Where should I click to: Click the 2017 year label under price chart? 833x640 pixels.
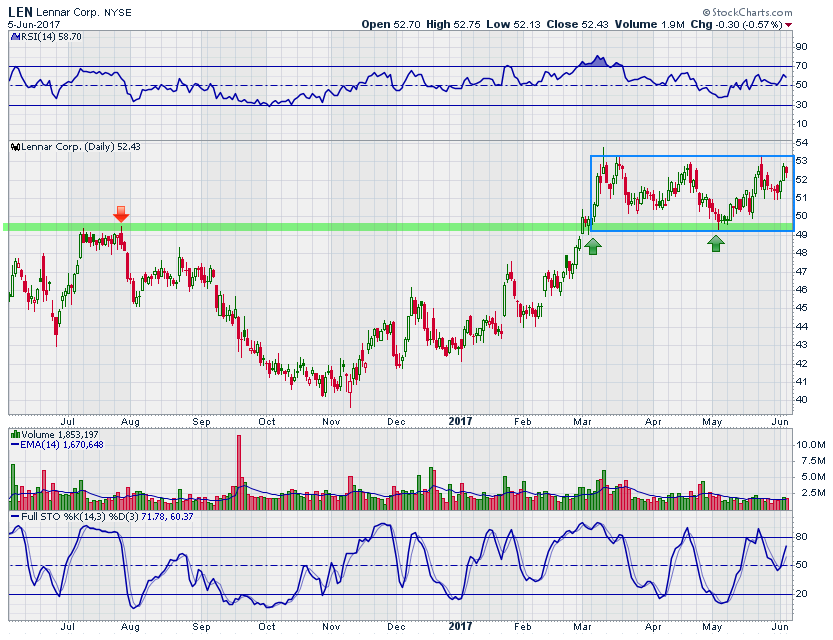458,421
